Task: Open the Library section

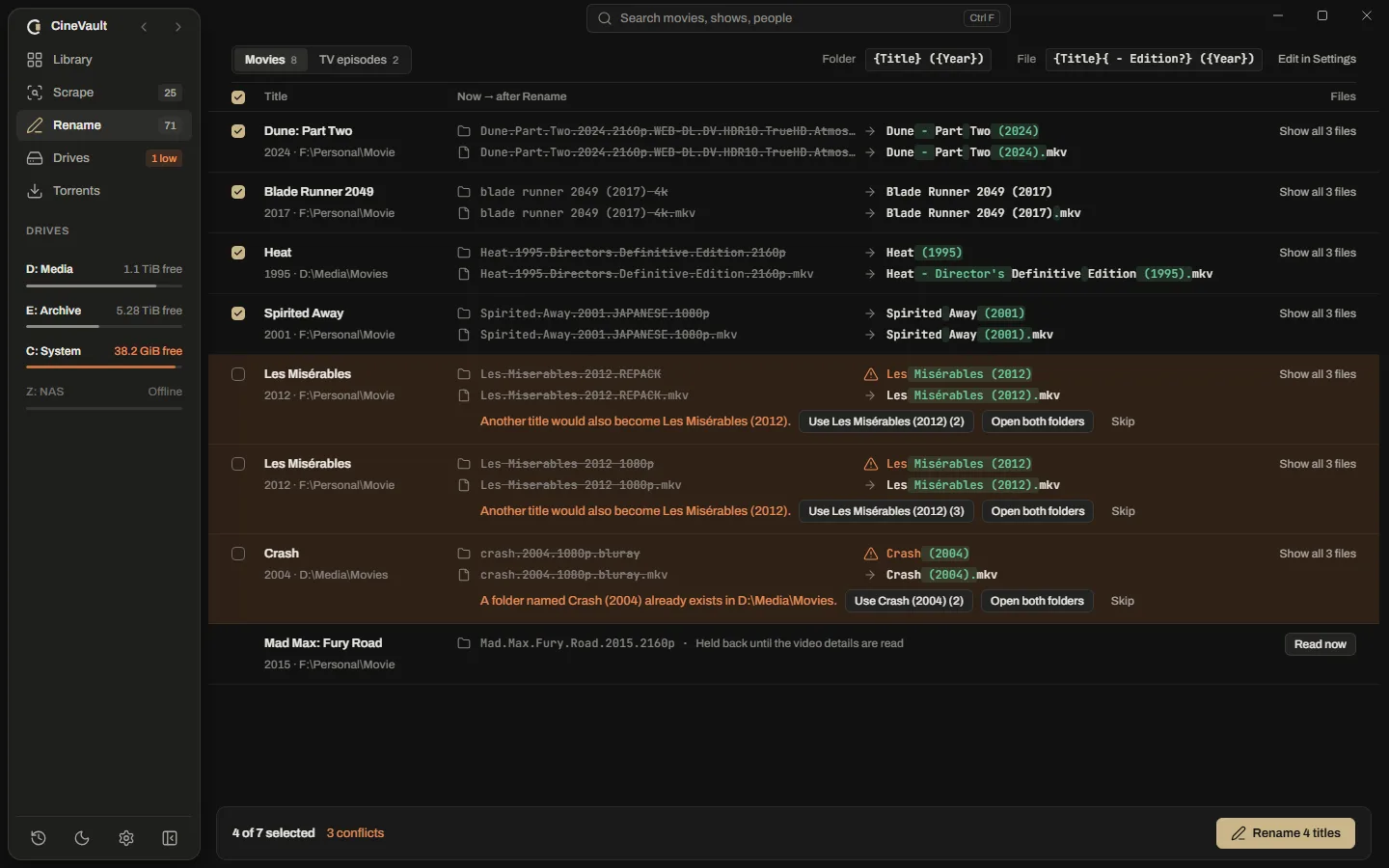Action: [104, 60]
